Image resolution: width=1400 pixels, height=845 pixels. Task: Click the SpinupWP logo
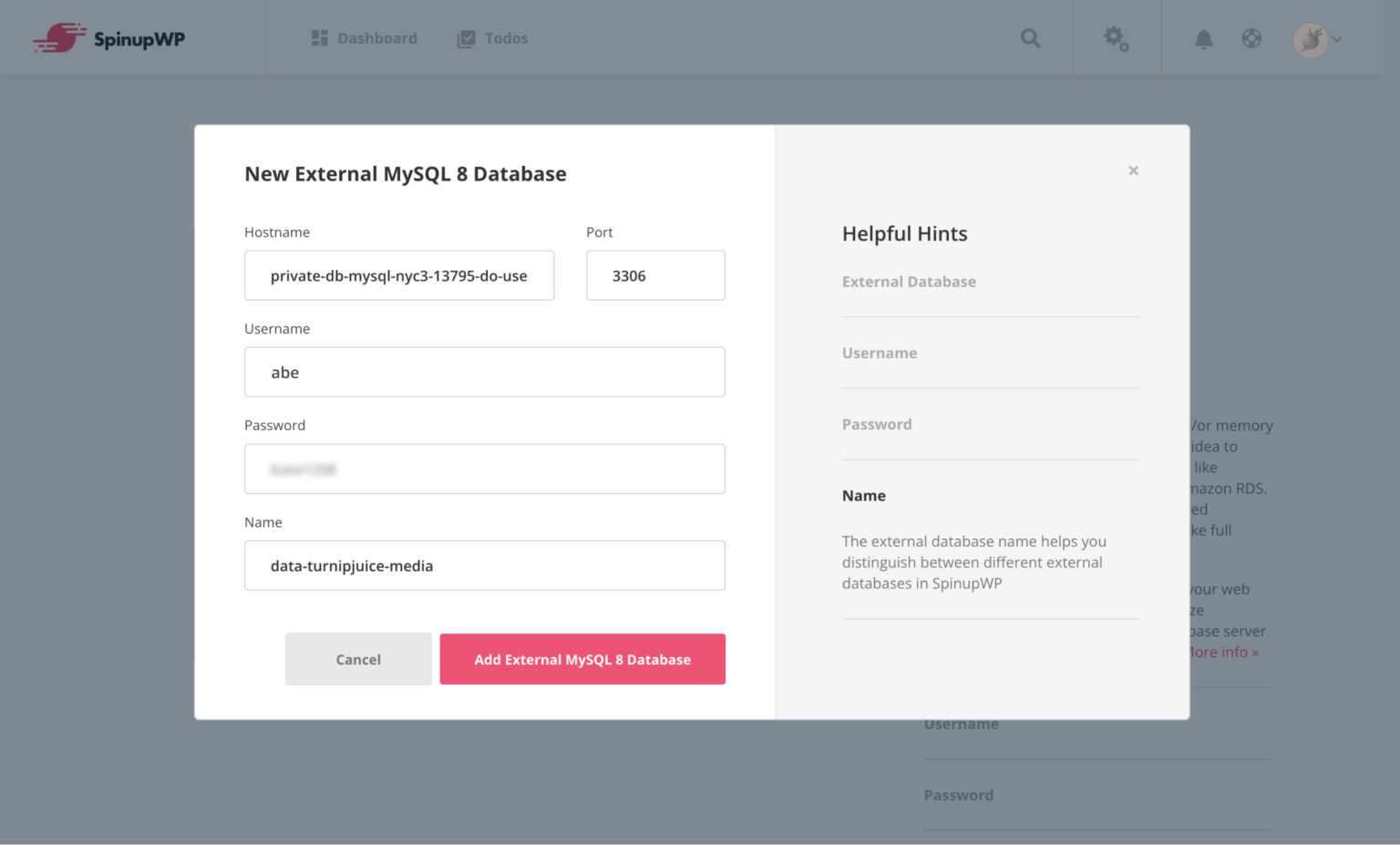pyautogui.click(x=108, y=38)
